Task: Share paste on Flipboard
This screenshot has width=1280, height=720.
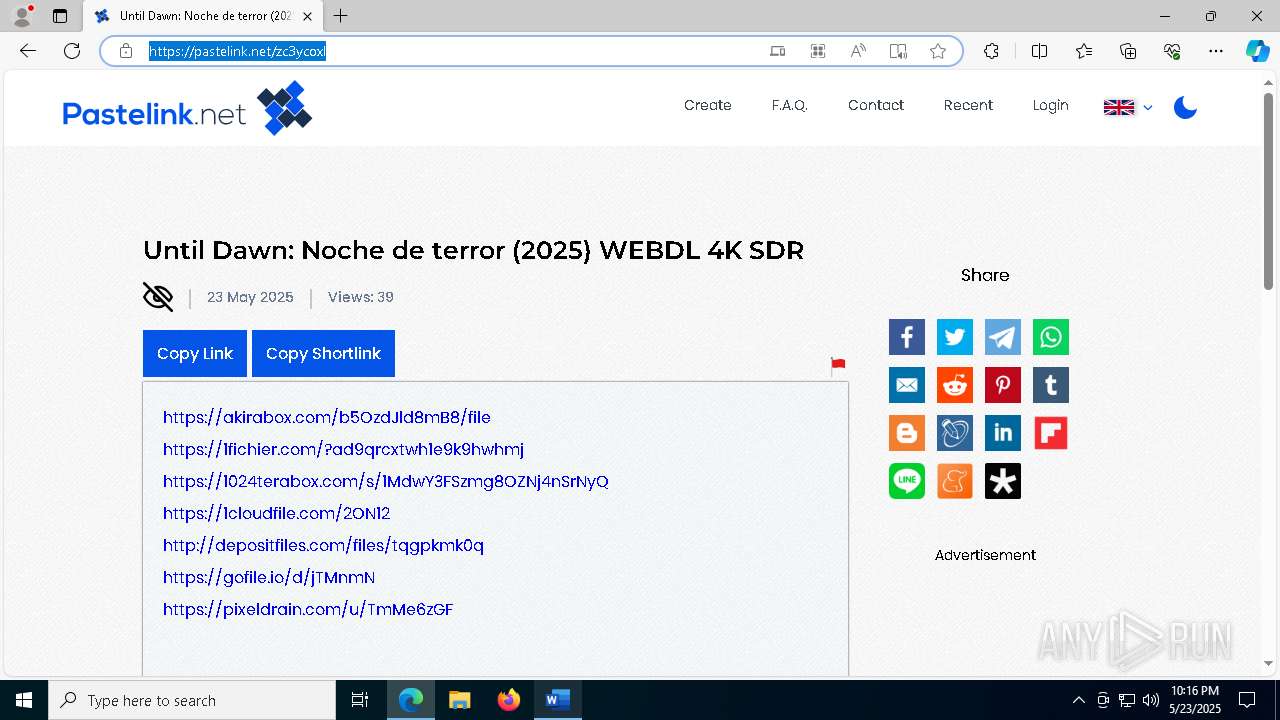Action: [1051, 433]
